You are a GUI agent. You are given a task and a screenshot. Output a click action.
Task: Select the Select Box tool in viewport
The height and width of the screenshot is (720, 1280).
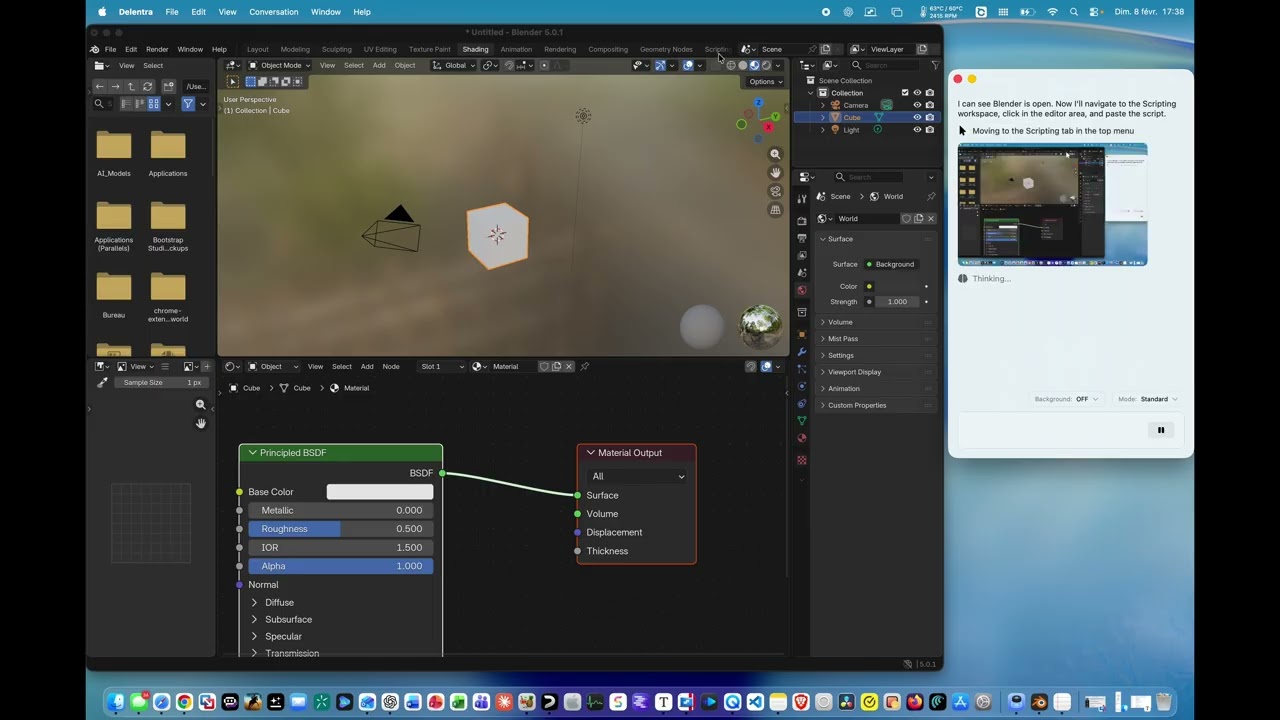[x=232, y=82]
